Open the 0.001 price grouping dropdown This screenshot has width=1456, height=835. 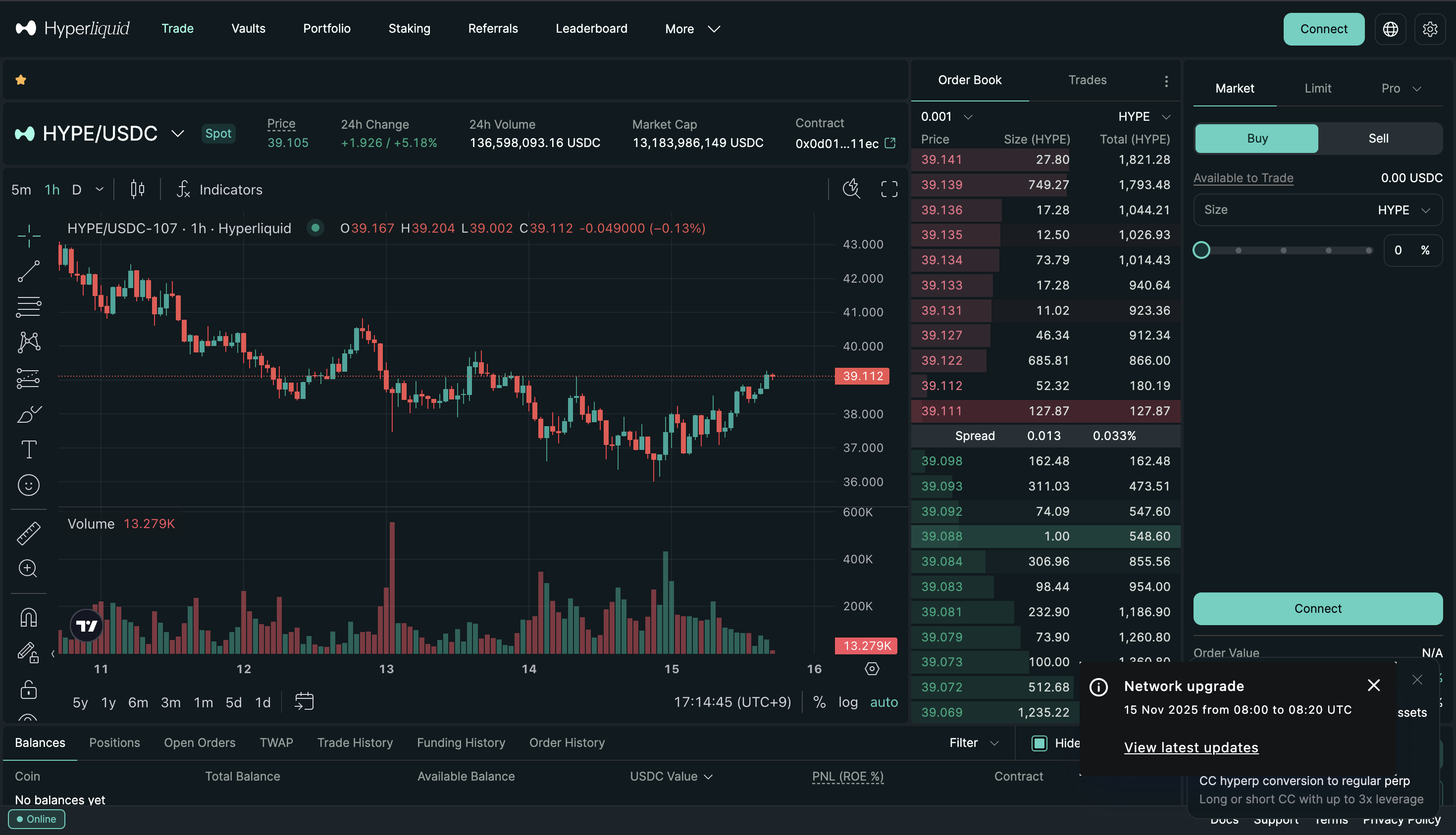tap(946, 116)
